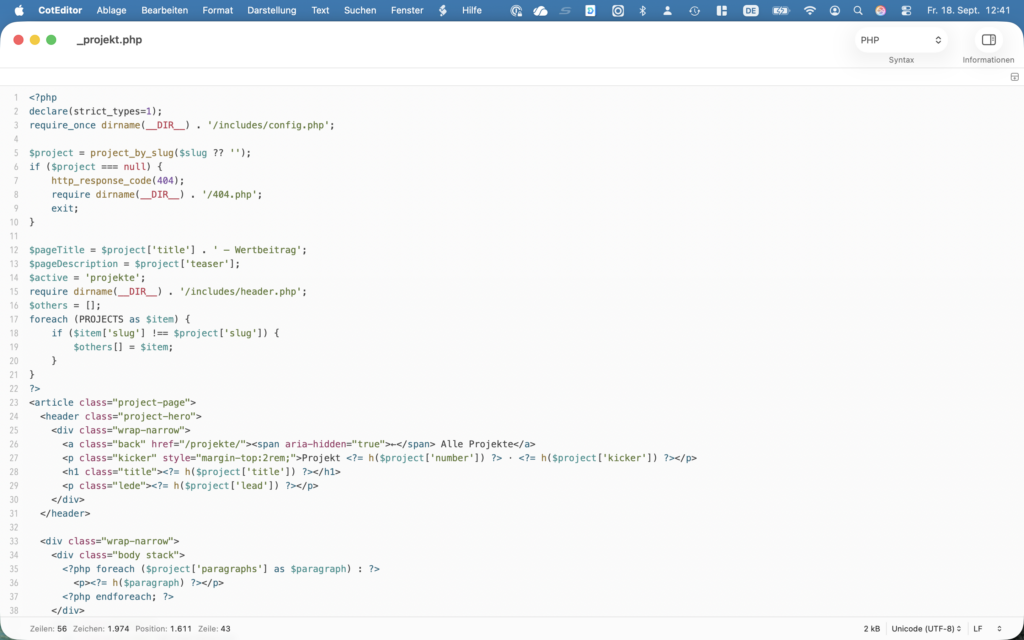Click the $pageTitle variable

pyautogui.click(x=56, y=250)
